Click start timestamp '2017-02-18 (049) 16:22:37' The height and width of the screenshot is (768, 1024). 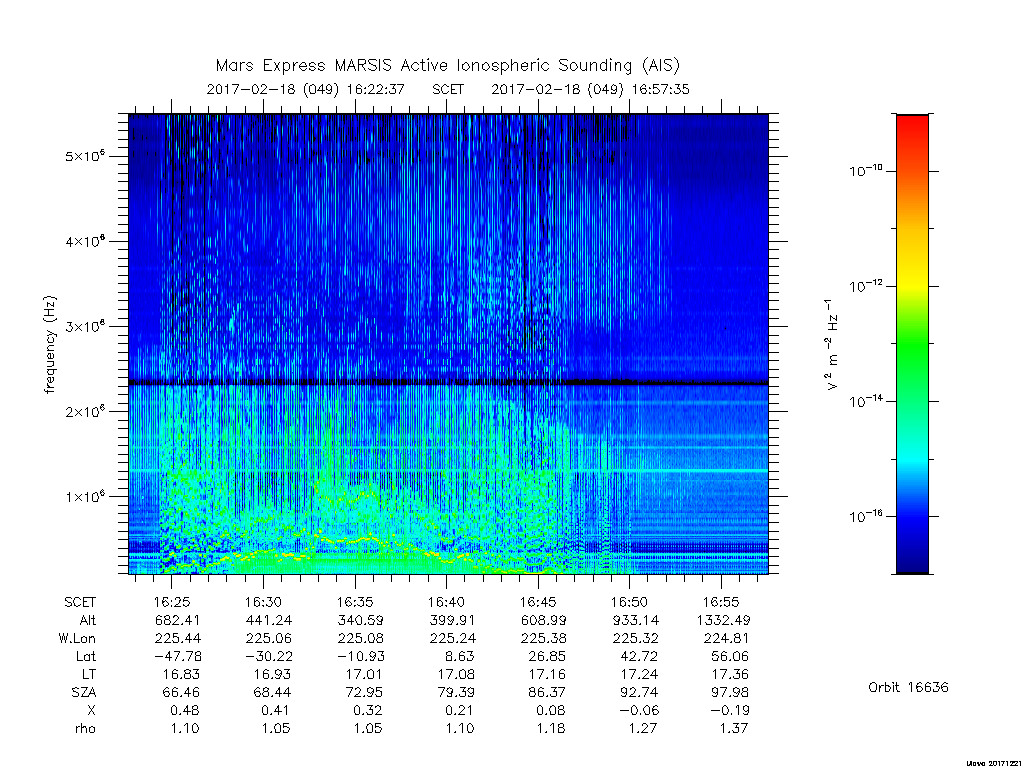point(306,89)
